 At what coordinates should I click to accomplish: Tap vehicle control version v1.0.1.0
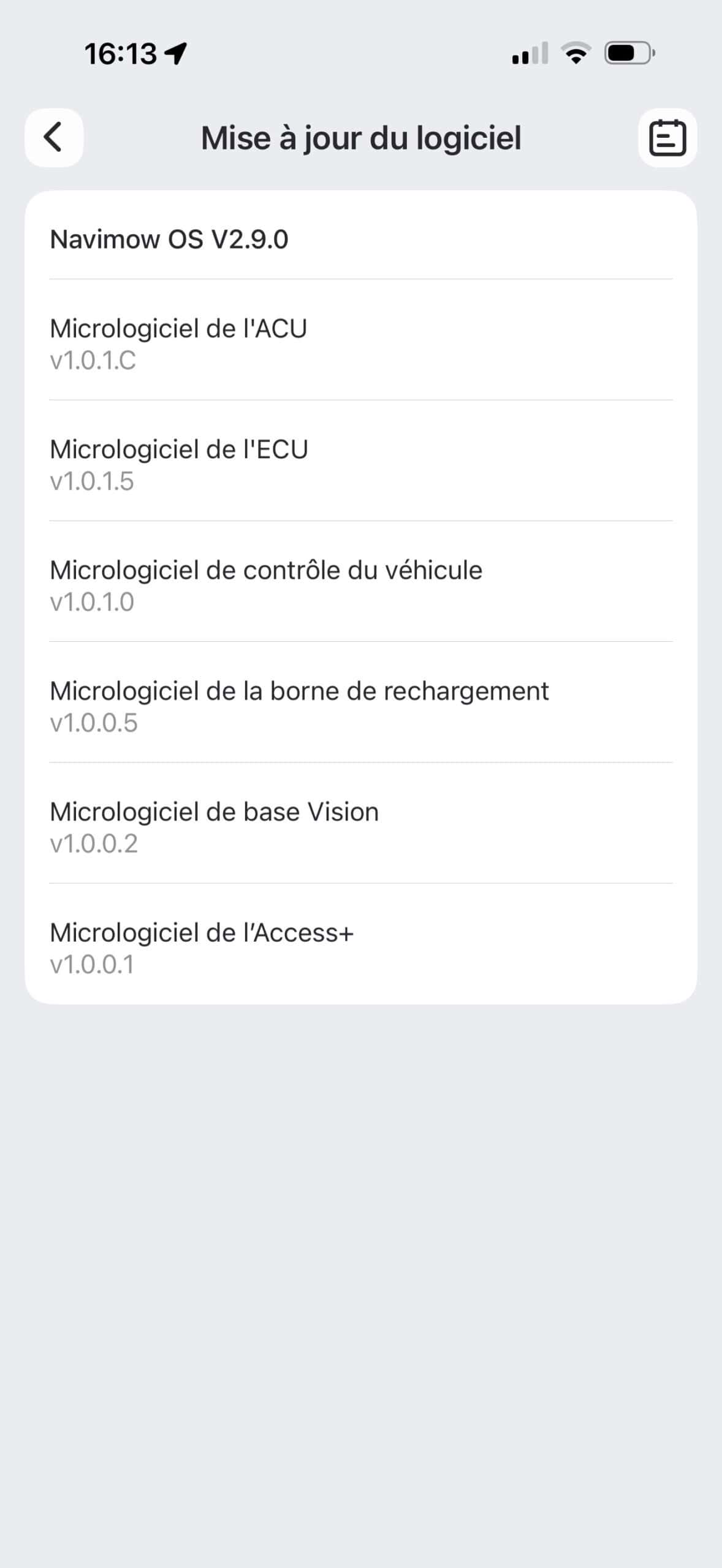[x=92, y=602]
